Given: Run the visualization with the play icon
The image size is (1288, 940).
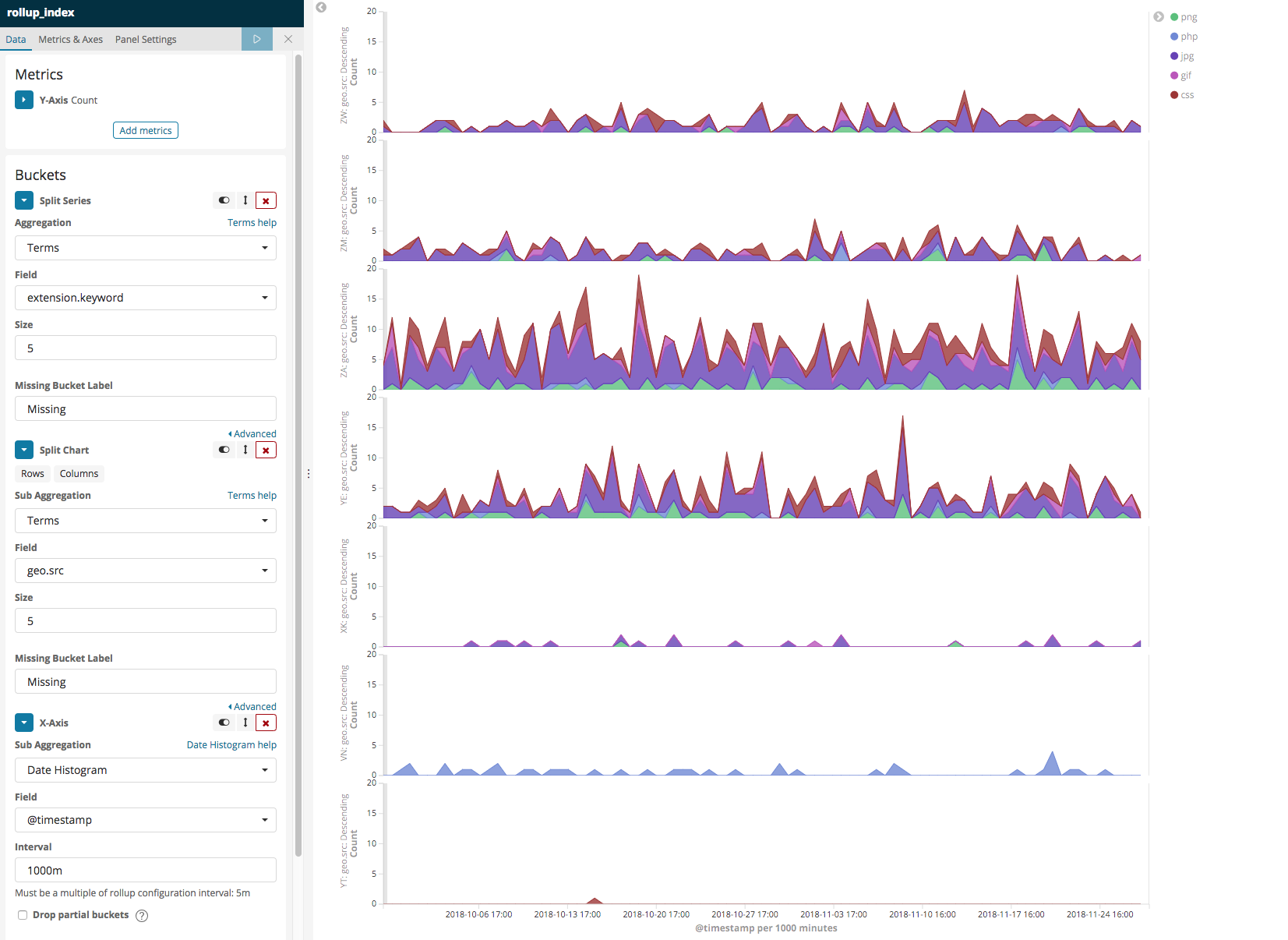Looking at the screenshot, I should point(257,38).
